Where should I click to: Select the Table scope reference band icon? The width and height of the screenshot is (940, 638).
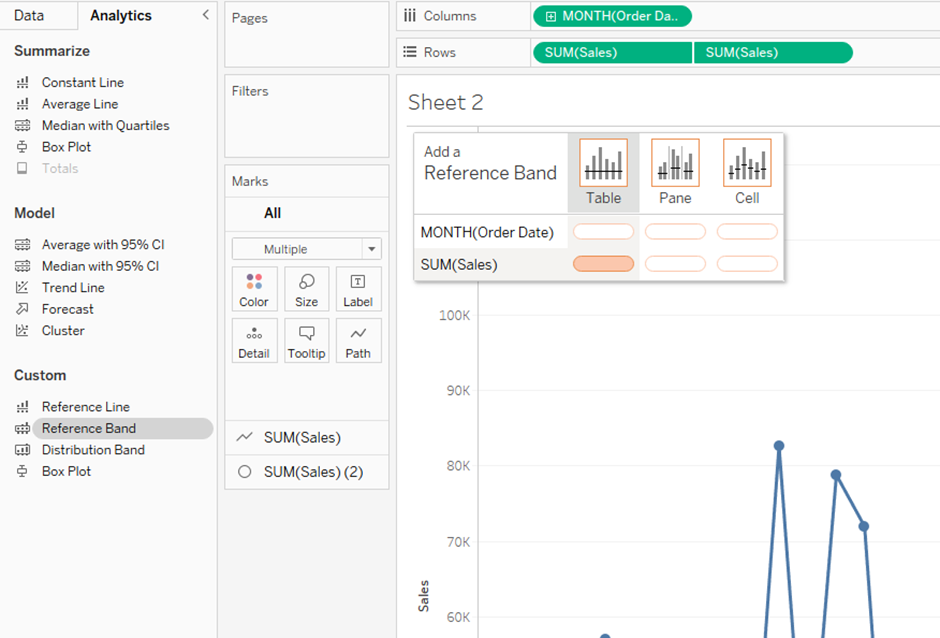pos(603,163)
